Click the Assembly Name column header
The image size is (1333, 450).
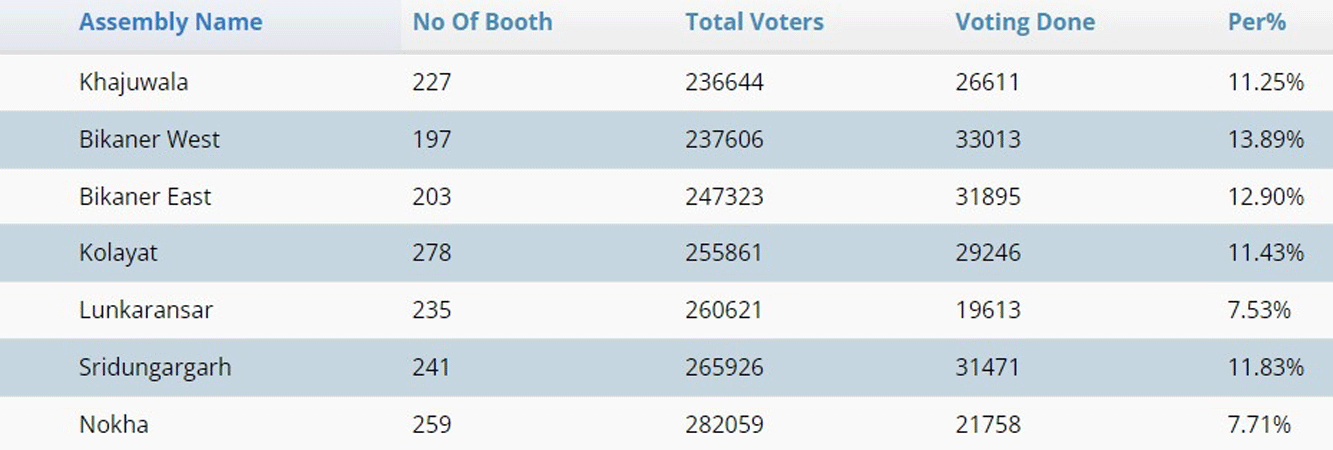(170, 22)
